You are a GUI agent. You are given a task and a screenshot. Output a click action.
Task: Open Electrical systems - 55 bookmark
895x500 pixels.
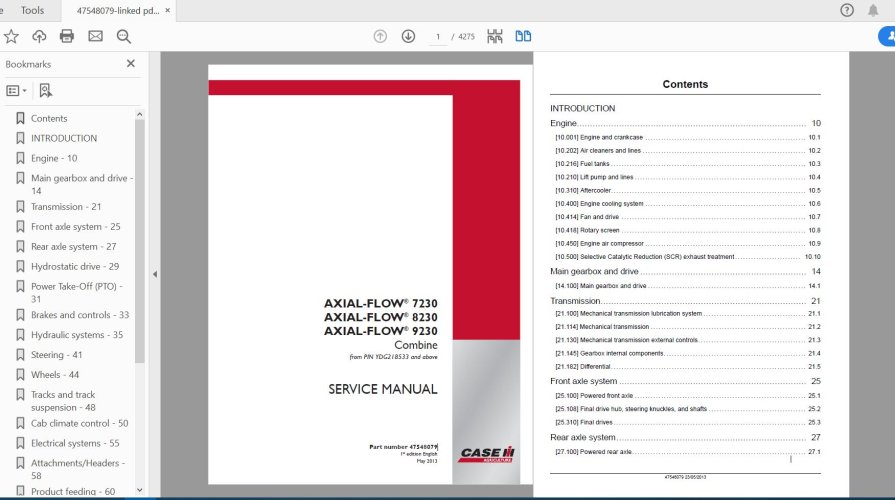point(75,443)
